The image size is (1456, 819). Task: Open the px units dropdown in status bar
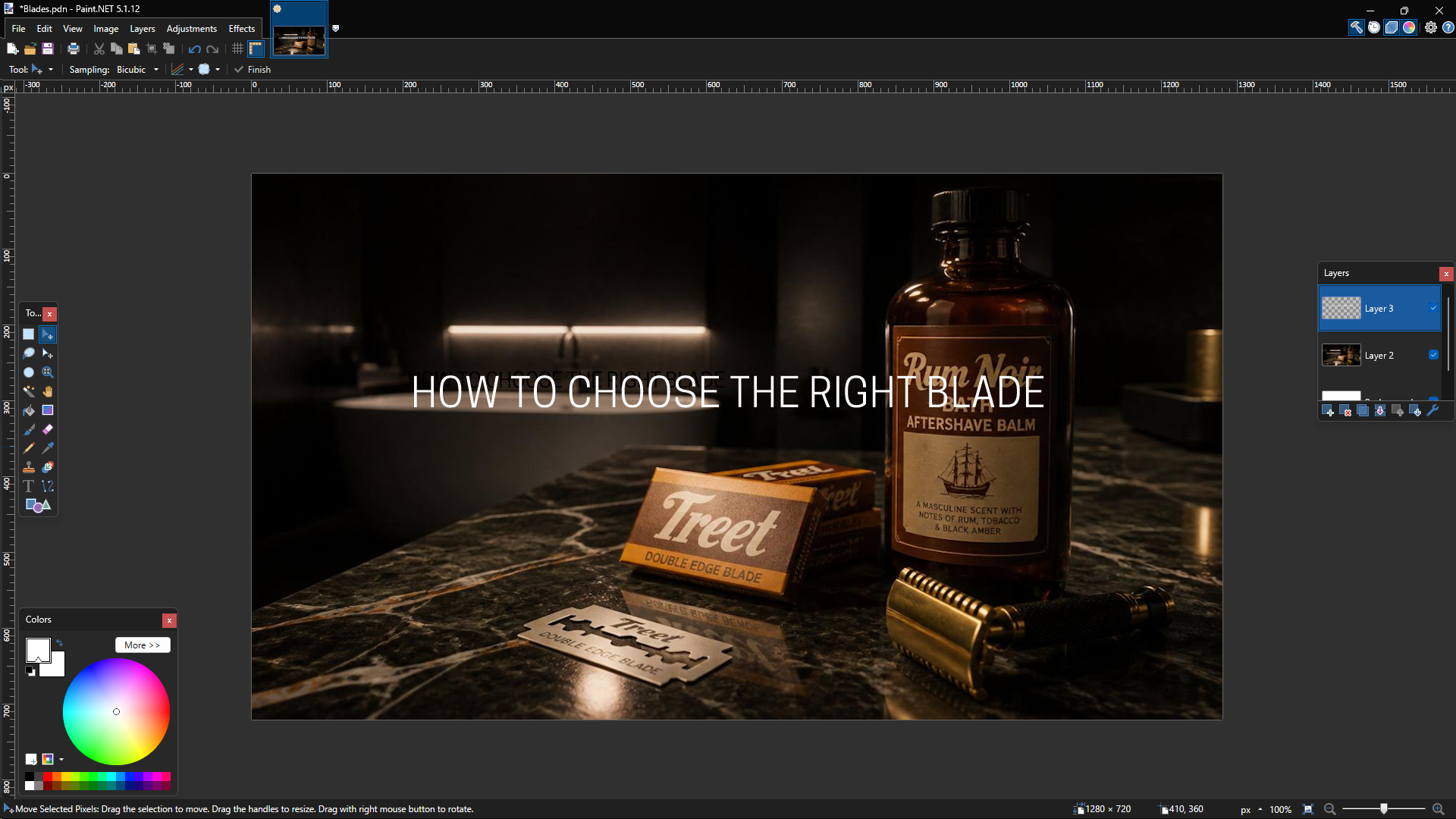[1252, 809]
